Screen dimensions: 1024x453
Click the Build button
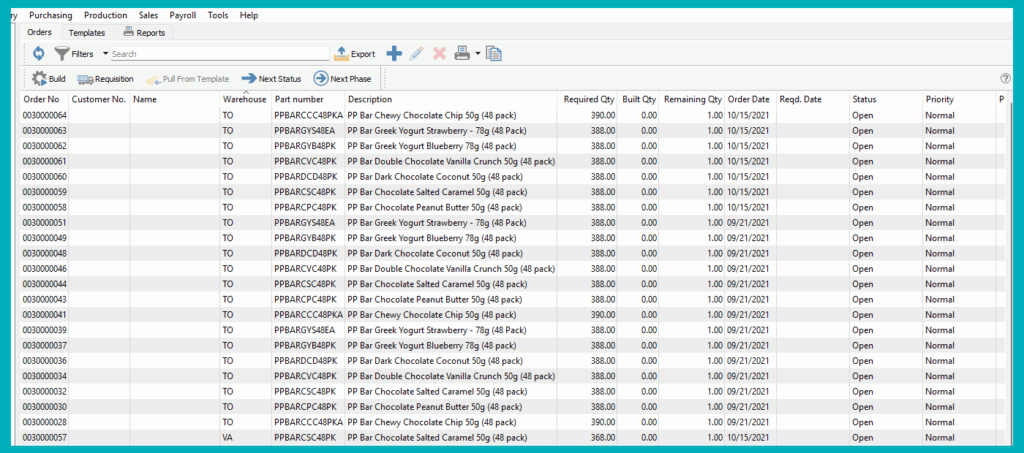(49, 79)
